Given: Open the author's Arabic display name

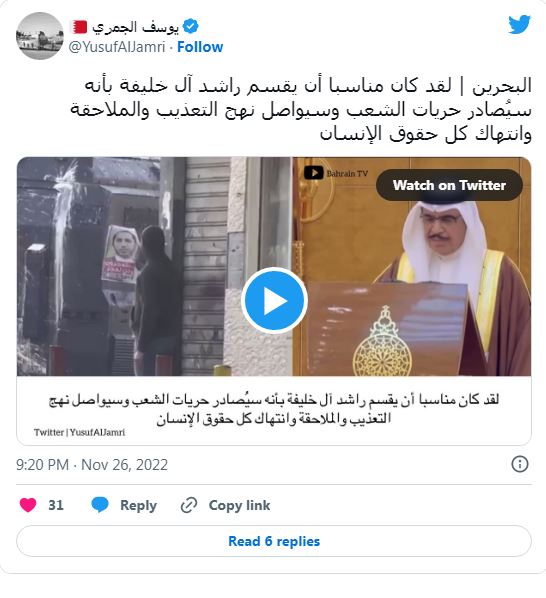Looking at the screenshot, I should coord(135,27).
